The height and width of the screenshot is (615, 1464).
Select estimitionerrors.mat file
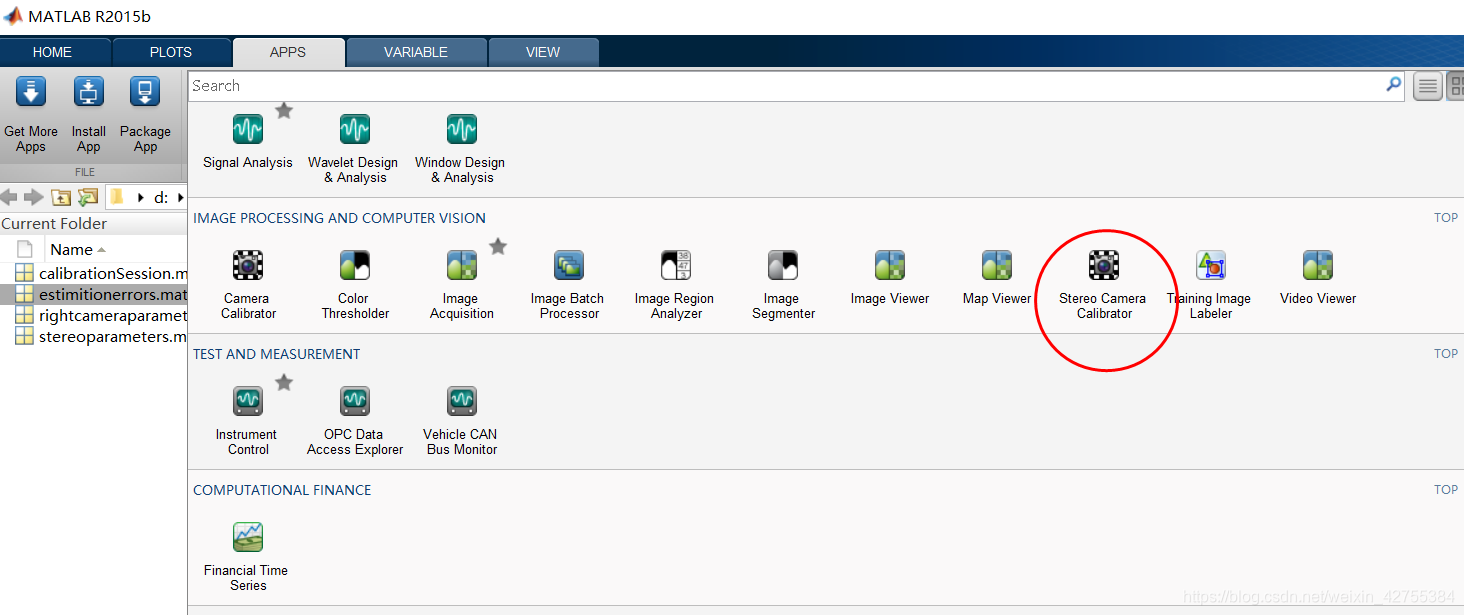[x=94, y=294]
